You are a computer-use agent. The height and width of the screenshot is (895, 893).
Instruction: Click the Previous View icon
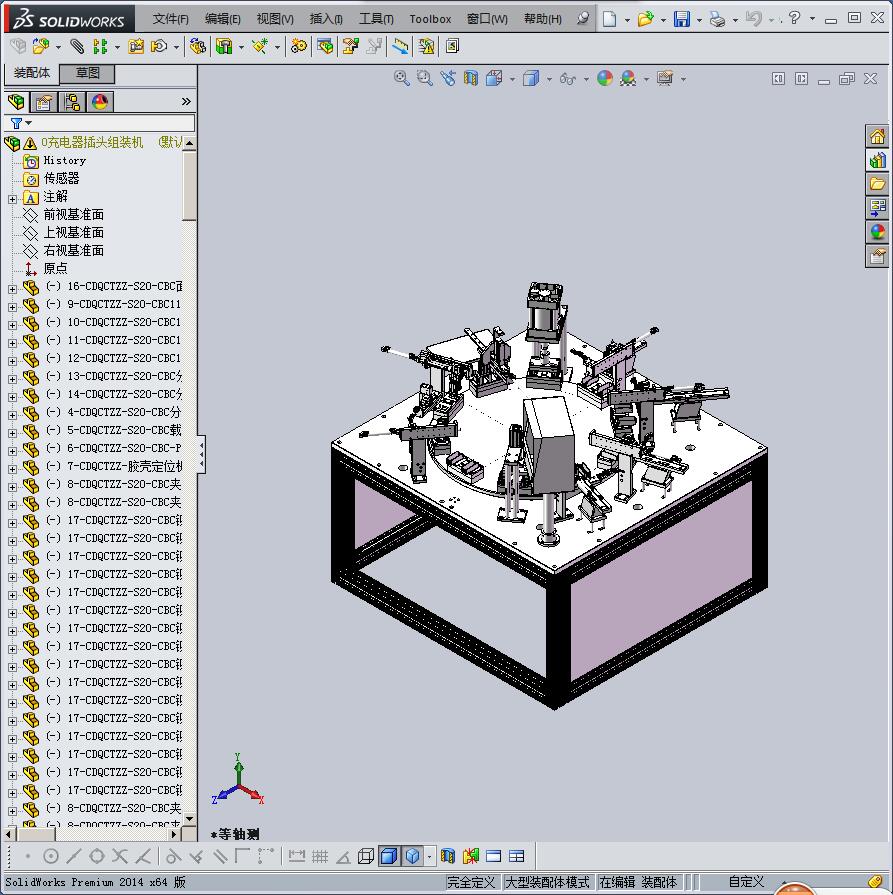(x=448, y=78)
